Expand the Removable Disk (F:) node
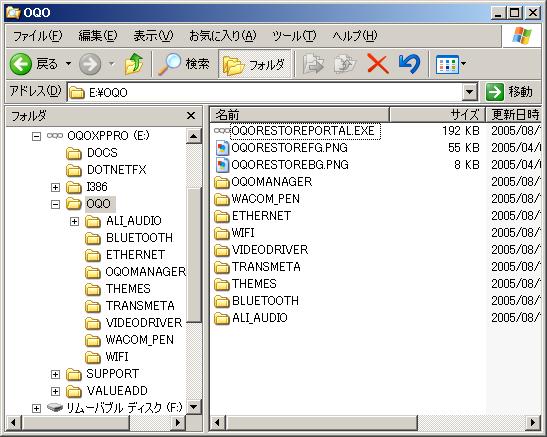This screenshot has width=547, height=437. (x=36, y=408)
